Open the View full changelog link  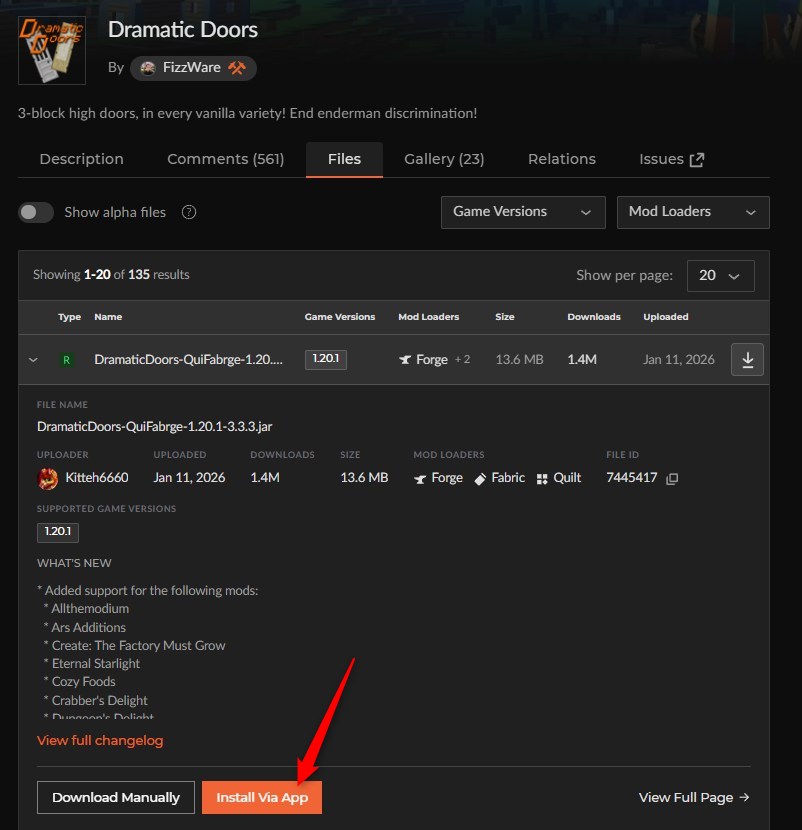(100, 740)
